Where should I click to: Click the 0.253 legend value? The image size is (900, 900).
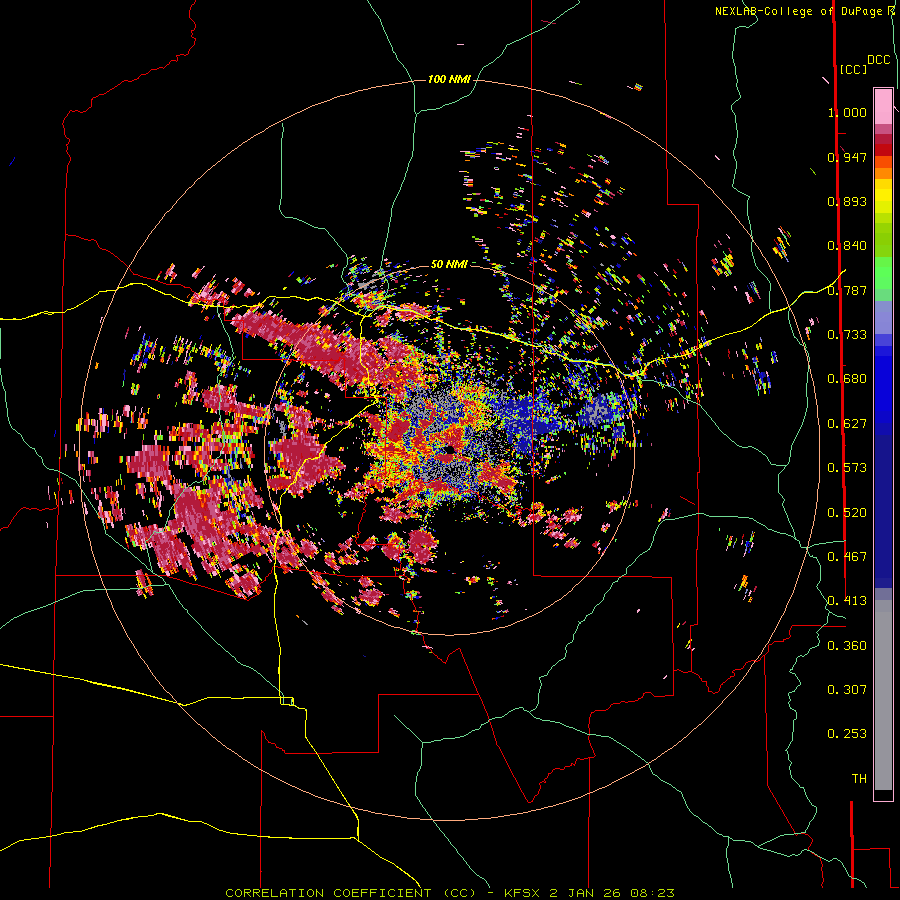847,734
